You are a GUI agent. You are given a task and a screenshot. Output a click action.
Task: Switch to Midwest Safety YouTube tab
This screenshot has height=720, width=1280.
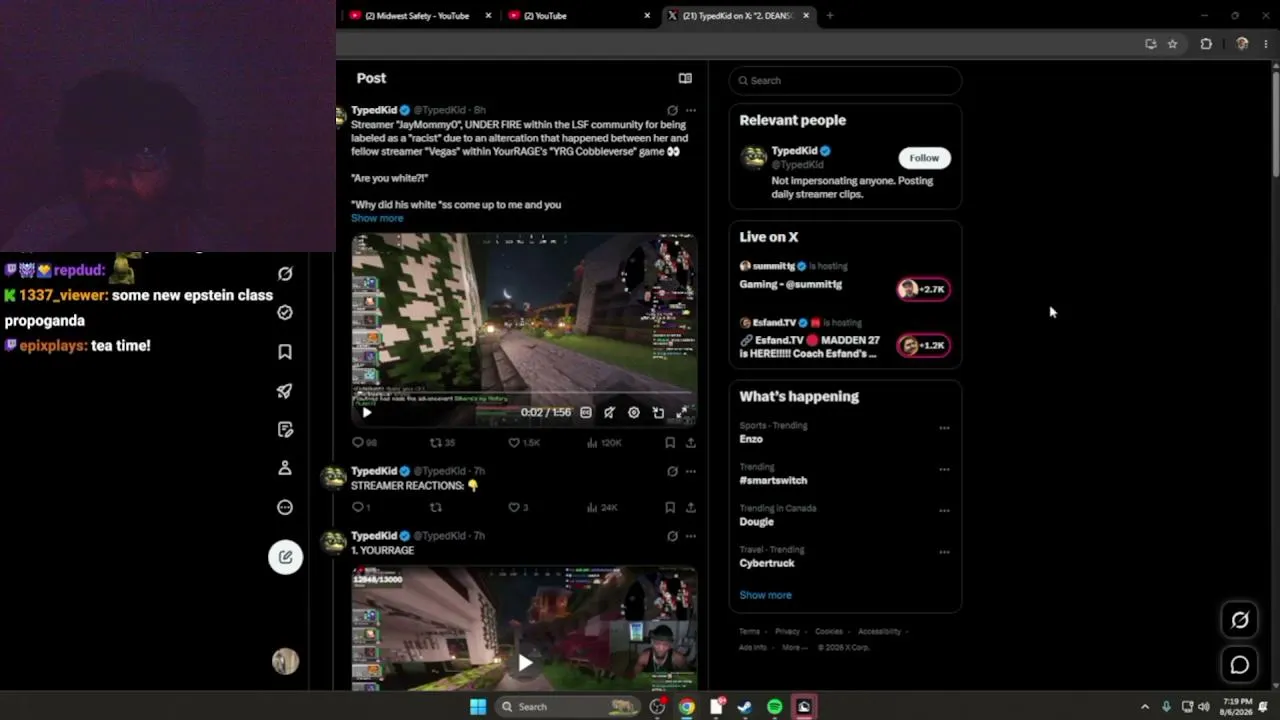(x=418, y=15)
